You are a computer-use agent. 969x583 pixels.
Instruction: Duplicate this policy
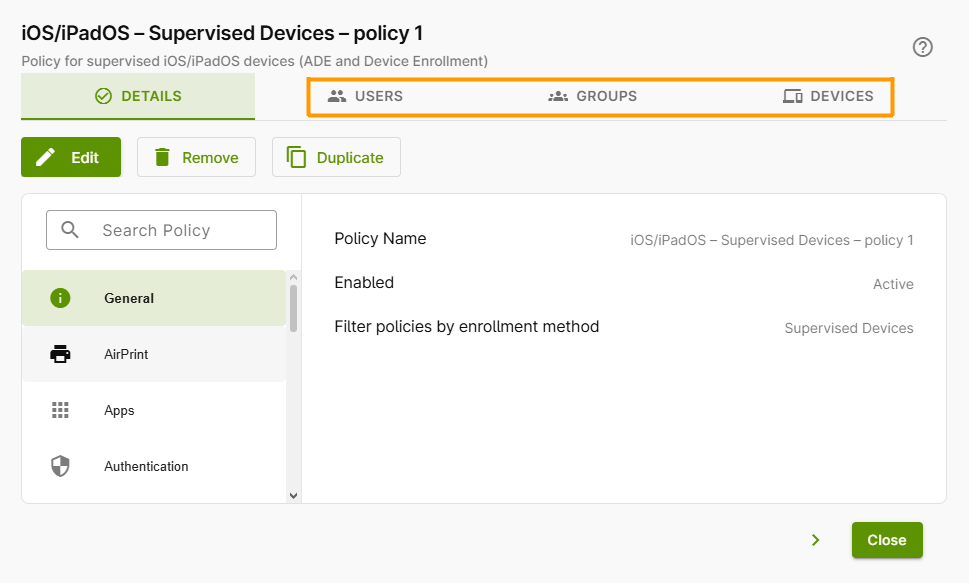(336, 157)
